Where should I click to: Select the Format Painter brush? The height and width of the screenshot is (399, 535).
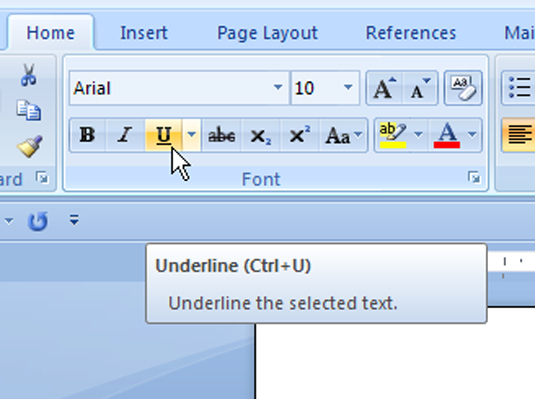pyautogui.click(x=30, y=146)
